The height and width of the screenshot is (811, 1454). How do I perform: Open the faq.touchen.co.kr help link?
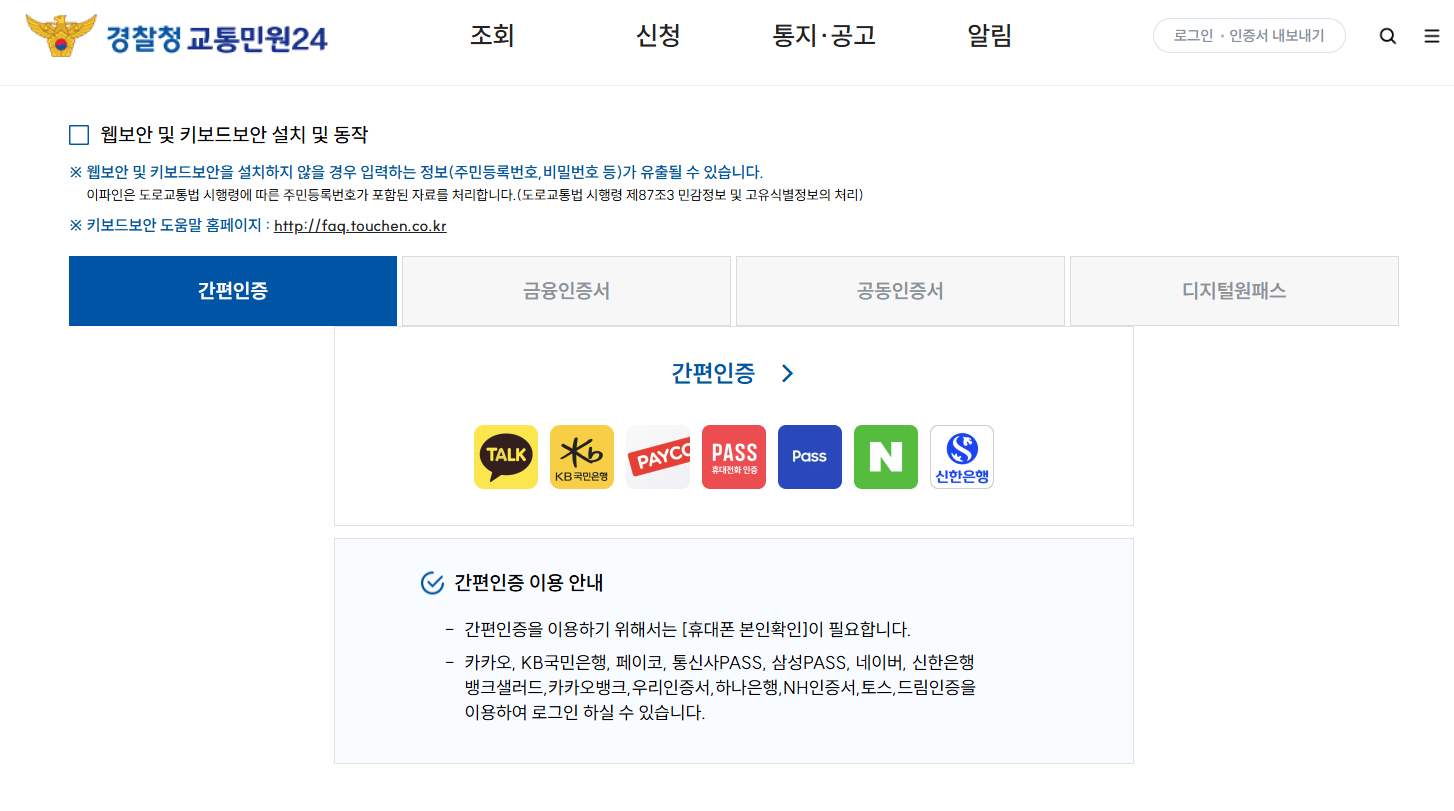click(360, 226)
